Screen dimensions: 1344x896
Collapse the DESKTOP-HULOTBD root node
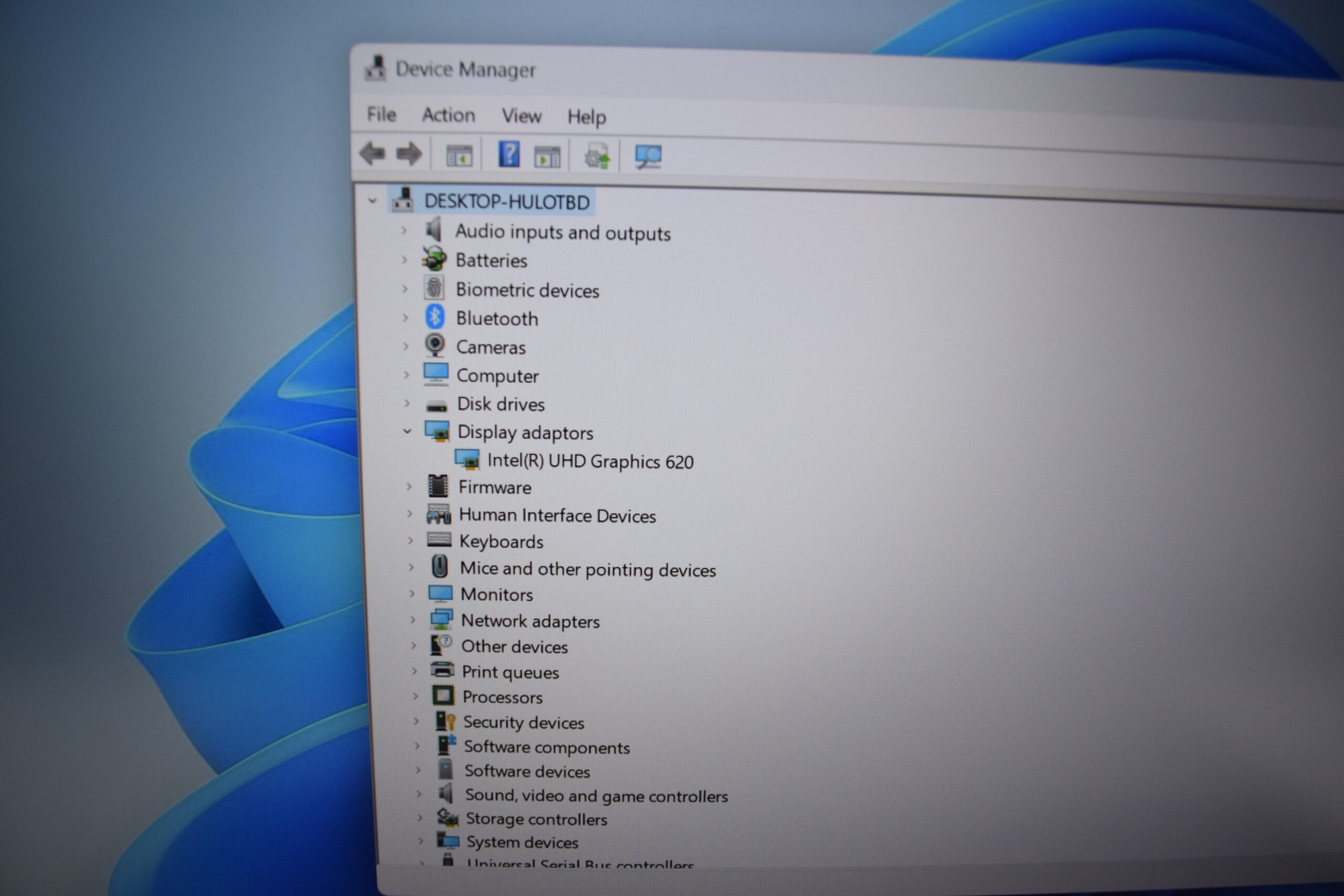coord(373,201)
